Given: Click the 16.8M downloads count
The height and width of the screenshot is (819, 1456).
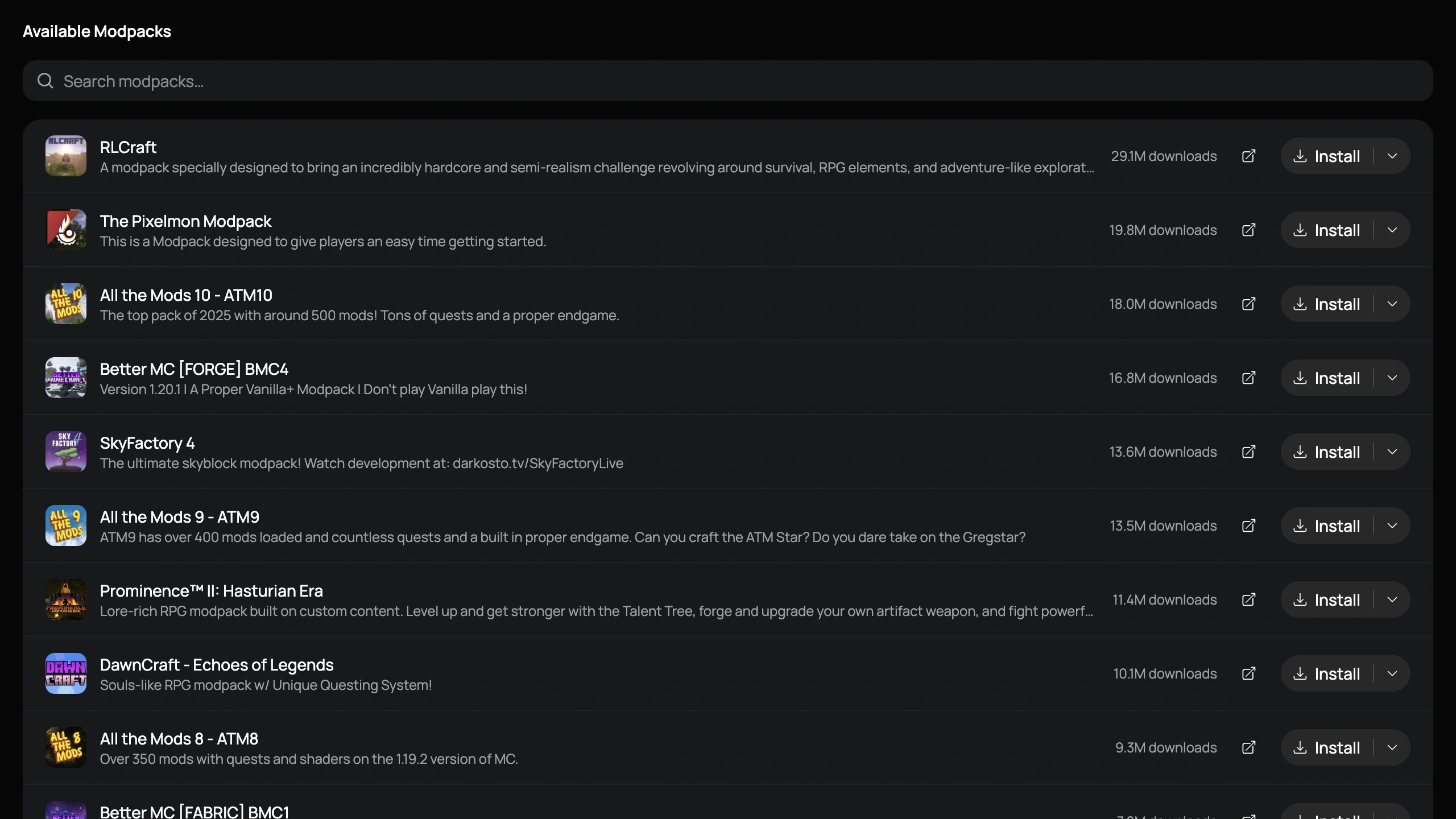Looking at the screenshot, I should pos(1163,378).
